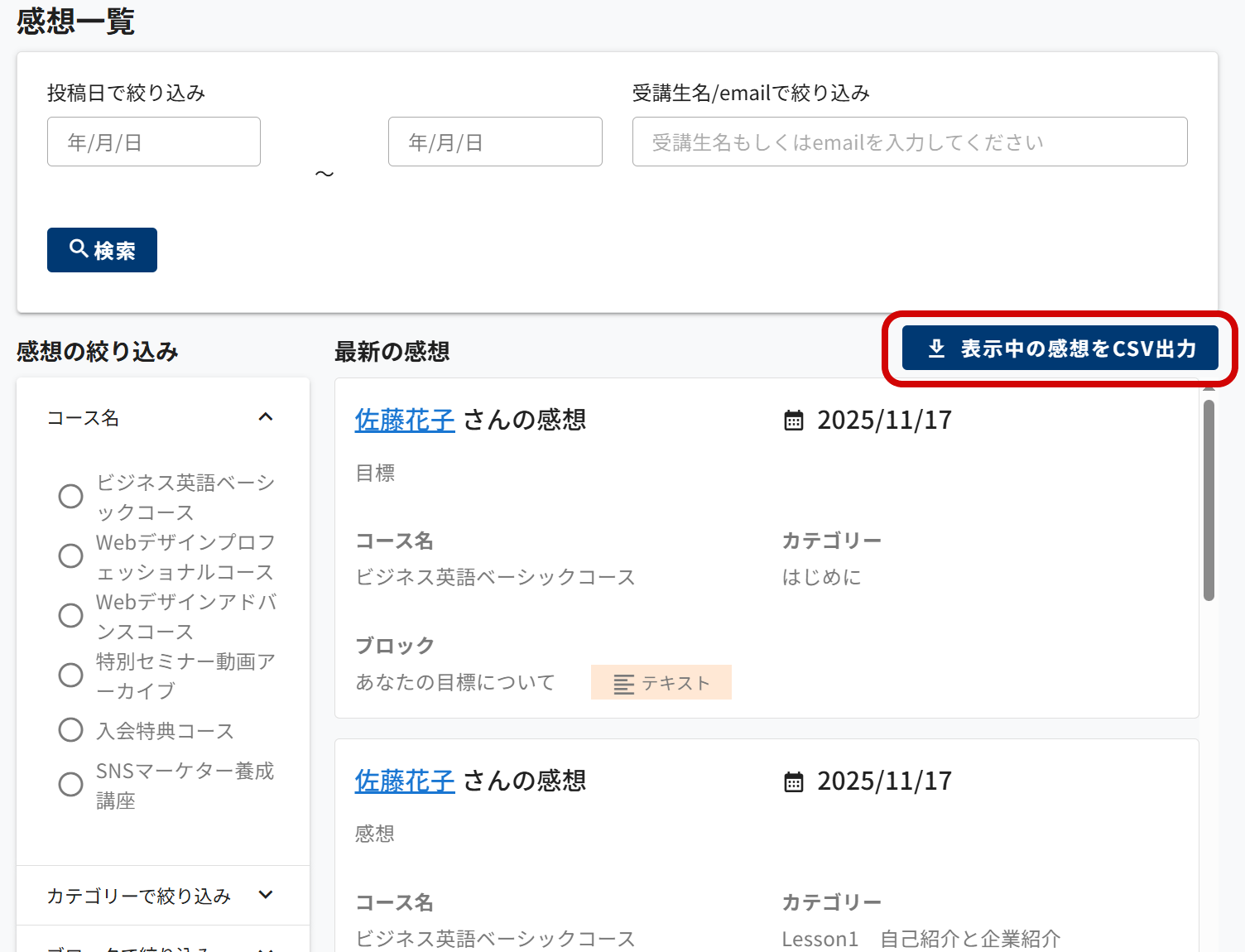Choose the 入会特典コース radio button

(71, 730)
